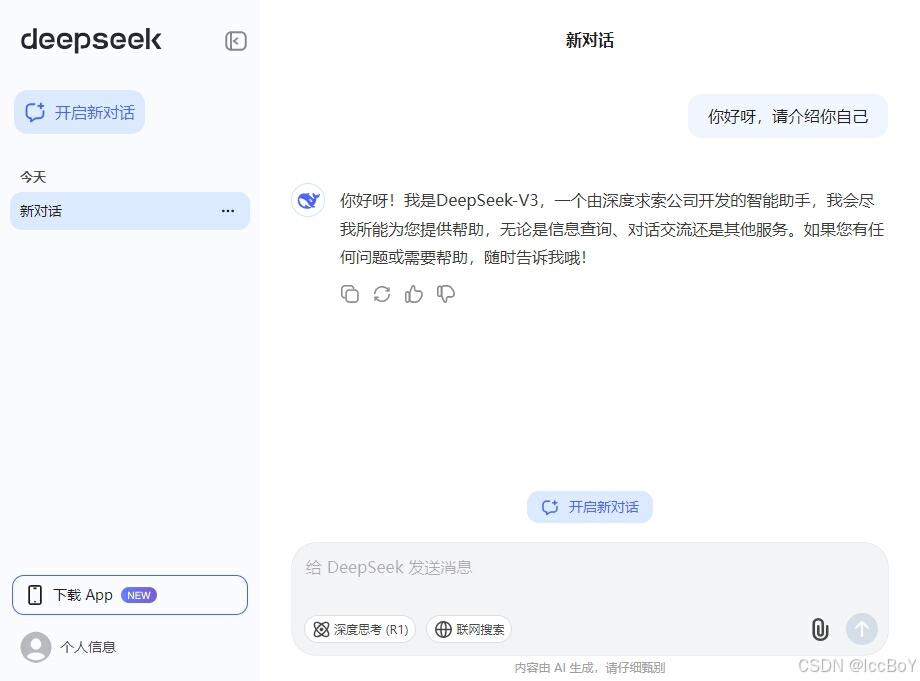Start new chat from sidebar 开启新对话 button
Screen dimensions: 920x681
point(79,112)
